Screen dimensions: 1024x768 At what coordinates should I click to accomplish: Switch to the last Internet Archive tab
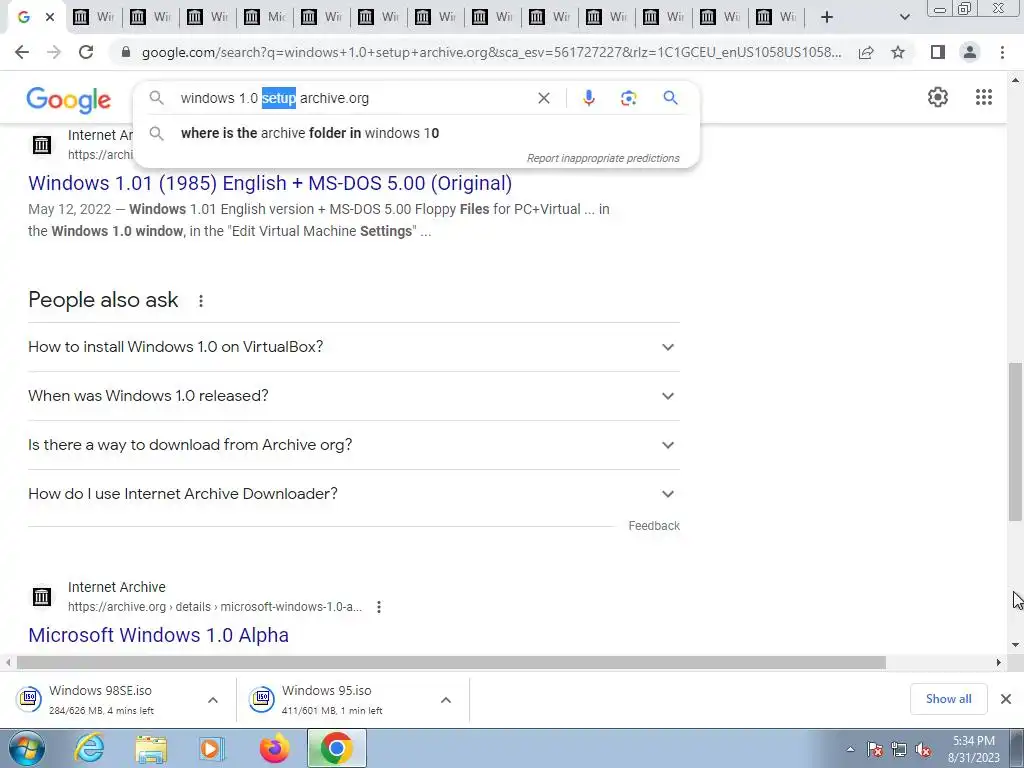(x=776, y=17)
